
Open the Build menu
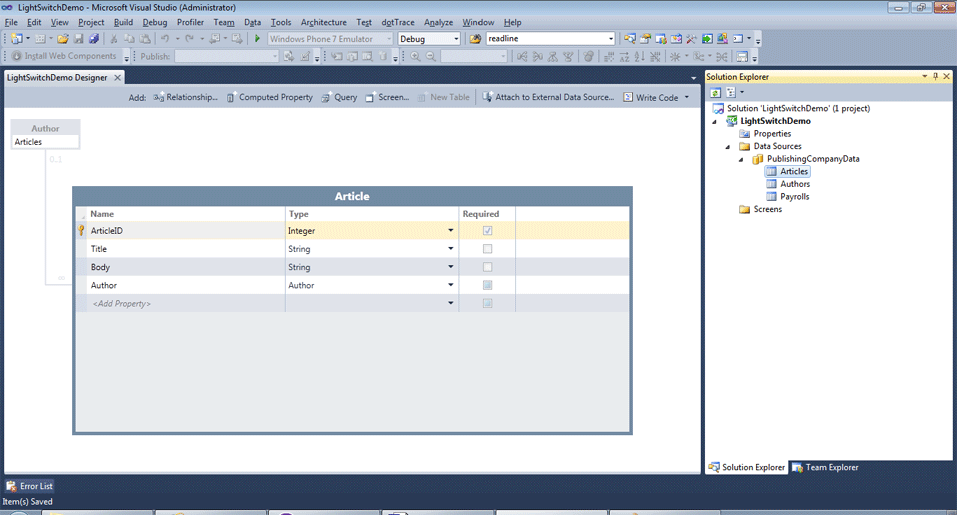(x=123, y=22)
